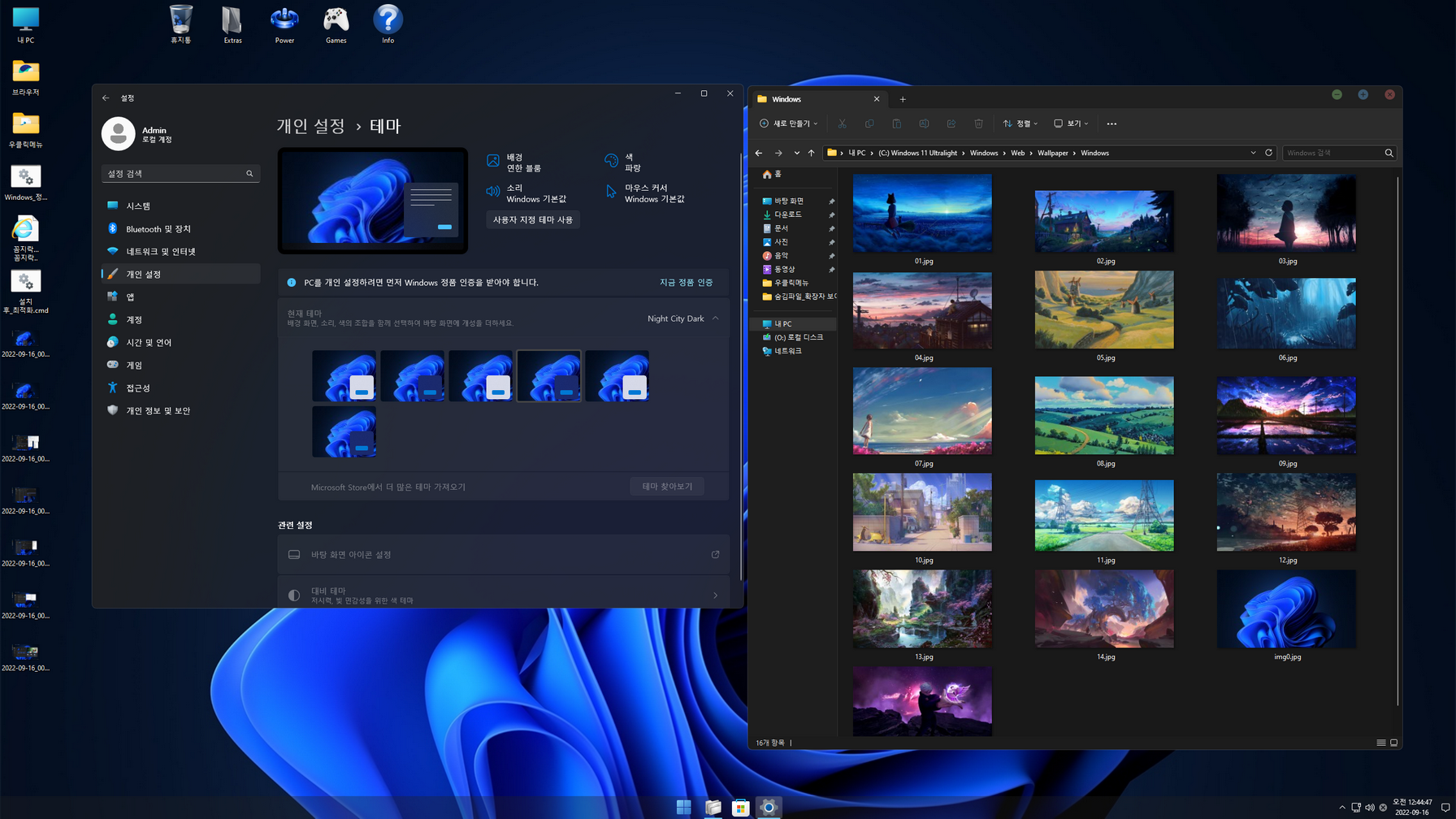
Task: Open 배경 연한 블룸 setting
Action: (513, 162)
